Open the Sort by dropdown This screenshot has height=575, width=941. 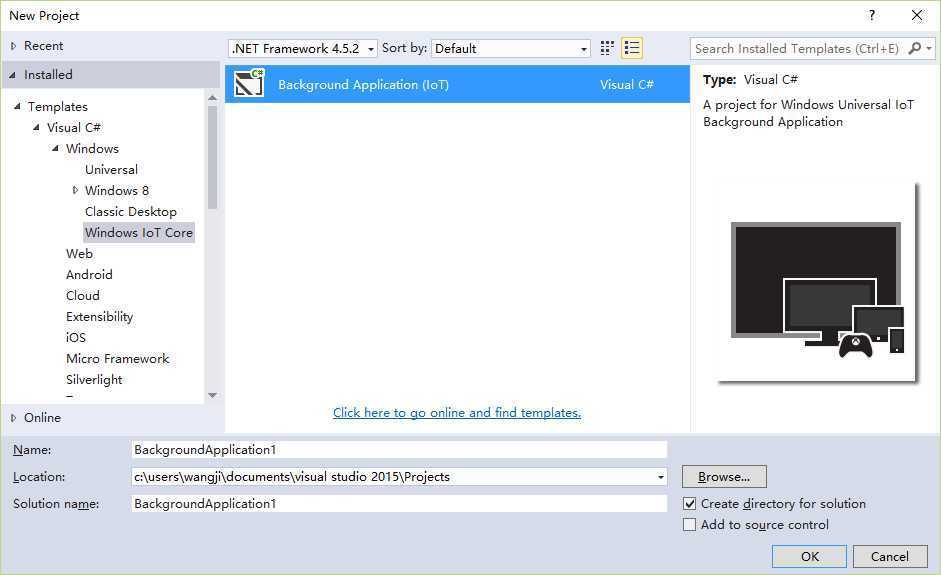tap(511, 48)
